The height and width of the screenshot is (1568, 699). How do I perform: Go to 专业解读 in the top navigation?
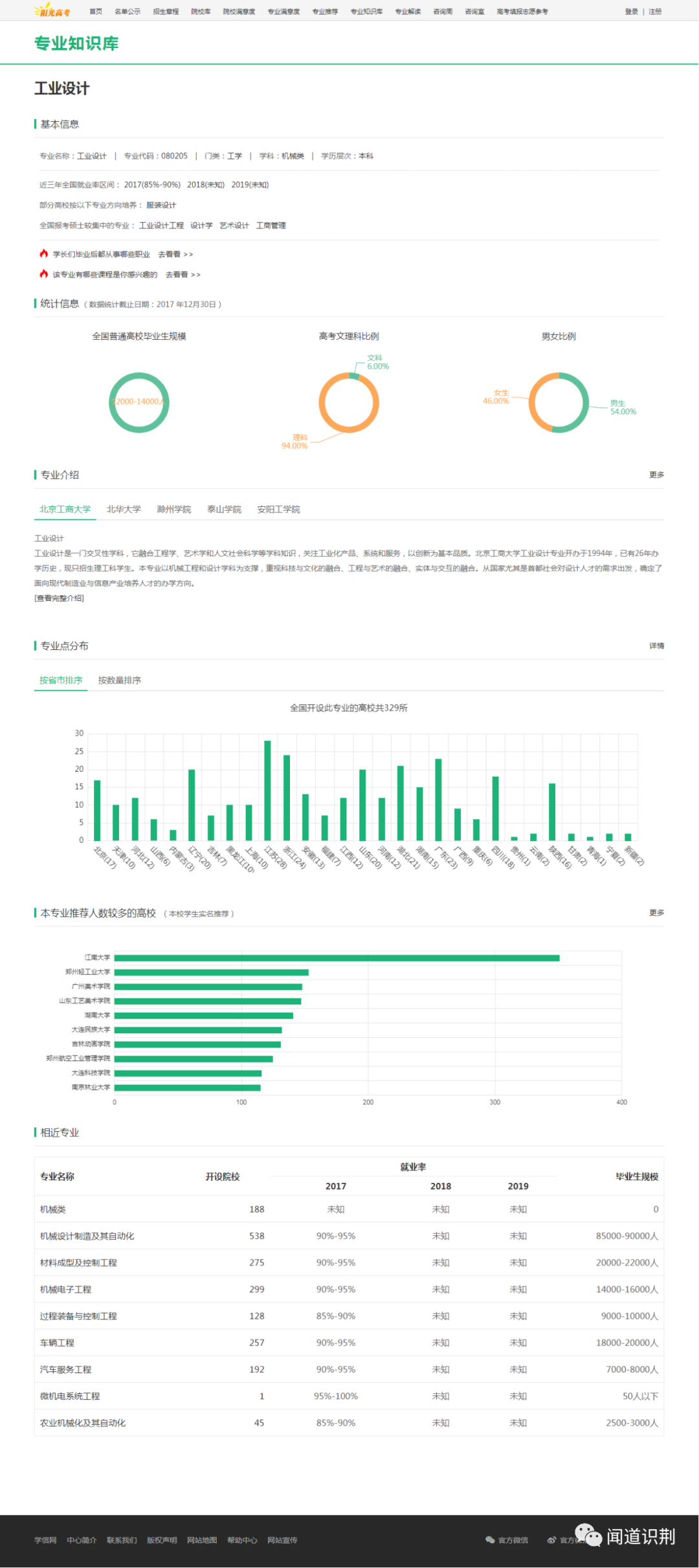[408, 12]
